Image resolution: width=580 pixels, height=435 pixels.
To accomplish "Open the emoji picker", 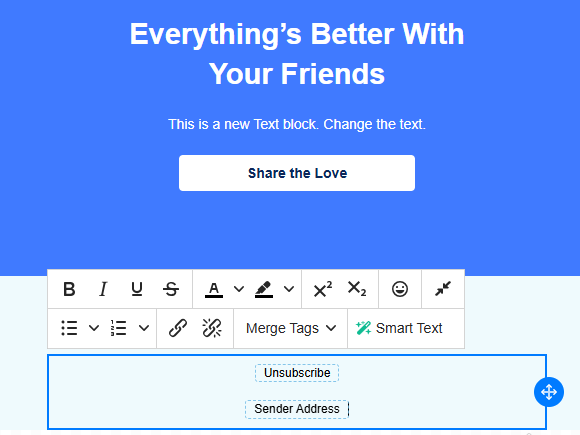I will pos(400,289).
